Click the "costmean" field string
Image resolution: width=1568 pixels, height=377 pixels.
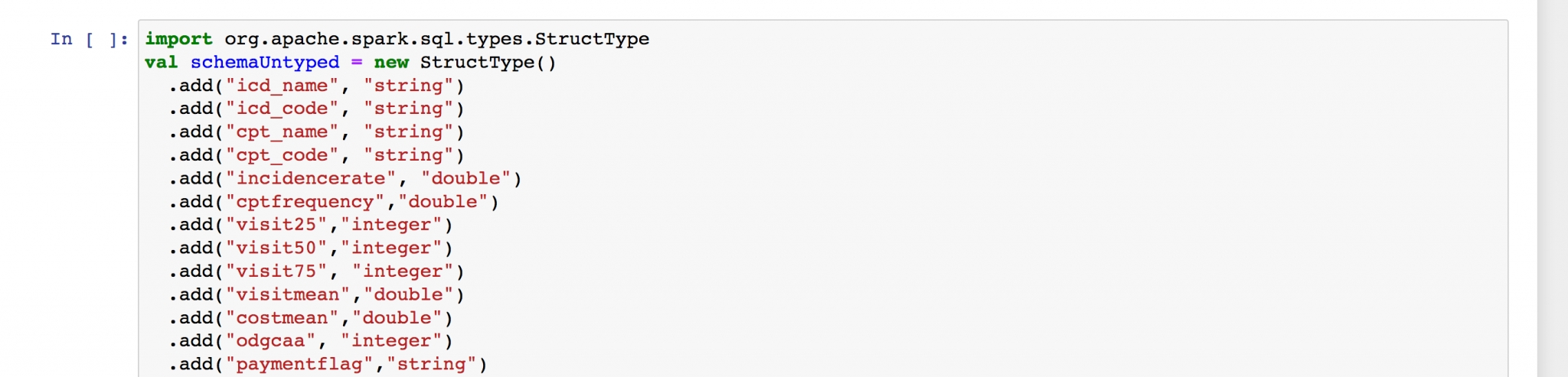(x=282, y=318)
